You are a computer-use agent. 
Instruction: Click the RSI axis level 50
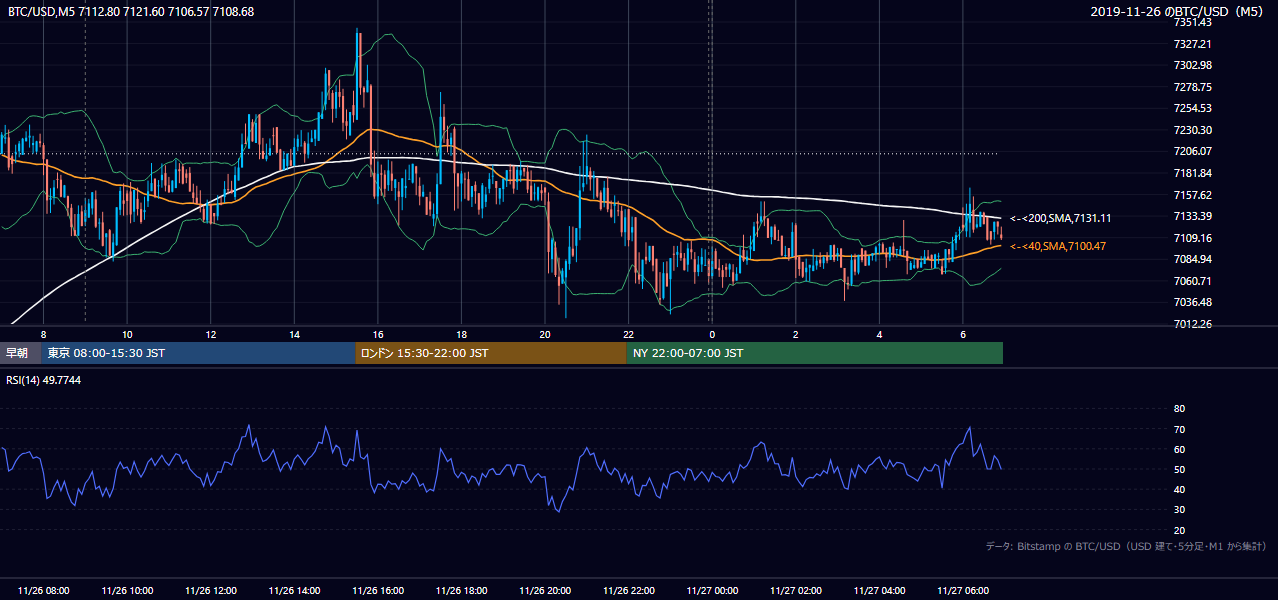click(x=1179, y=469)
